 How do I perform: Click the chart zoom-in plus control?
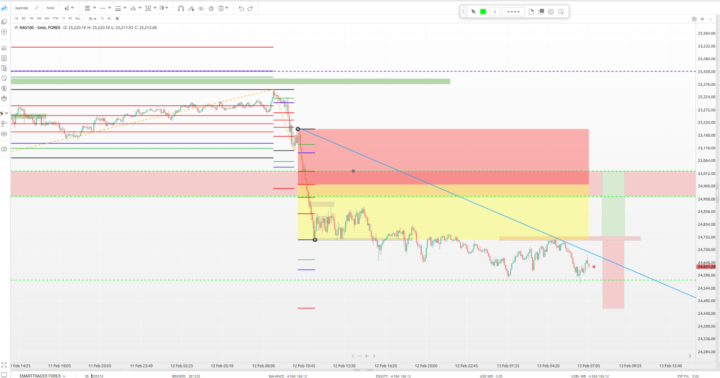coord(366,356)
